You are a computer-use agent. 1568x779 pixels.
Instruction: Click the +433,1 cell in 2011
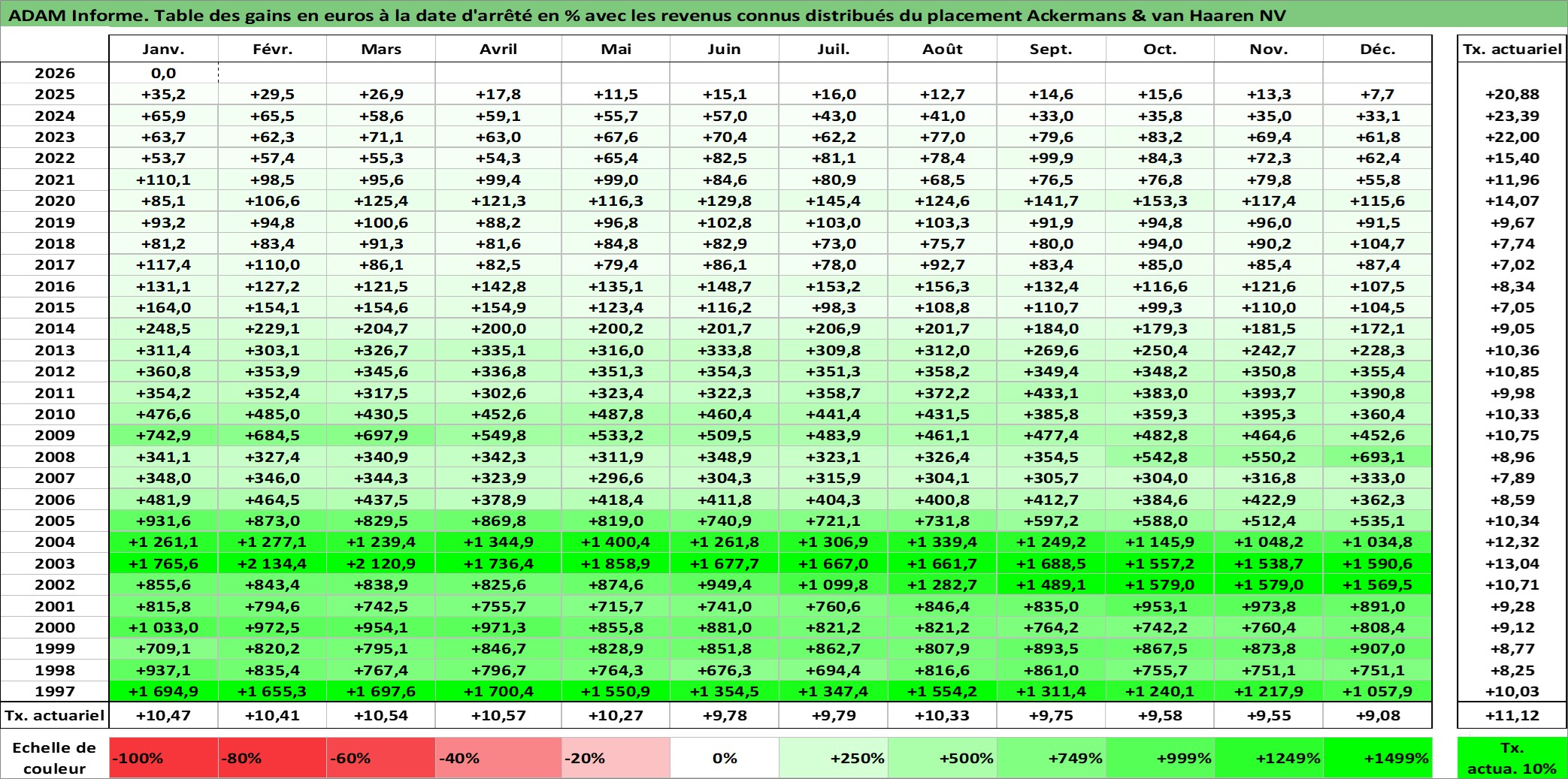point(1051,393)
